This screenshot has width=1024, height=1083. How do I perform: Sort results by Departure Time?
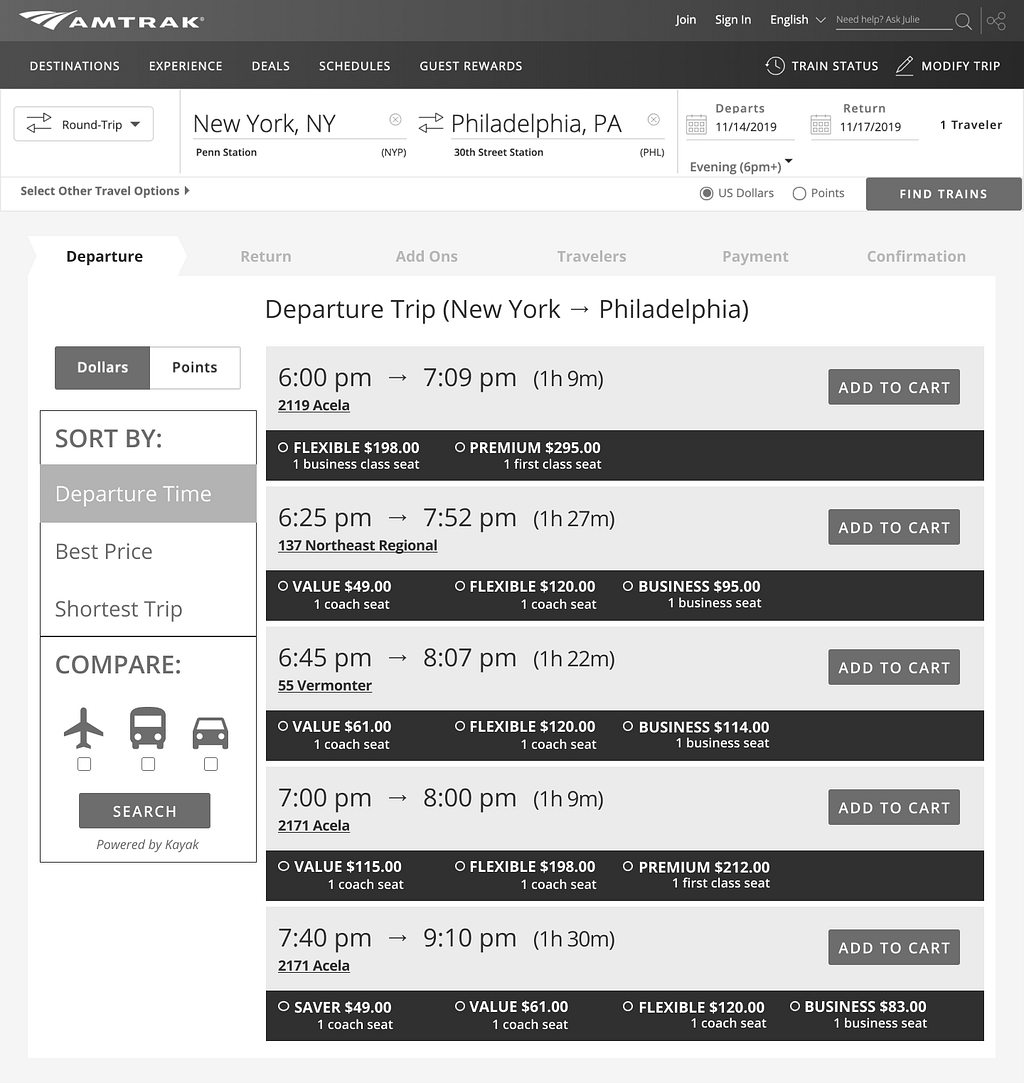[148, 493]
